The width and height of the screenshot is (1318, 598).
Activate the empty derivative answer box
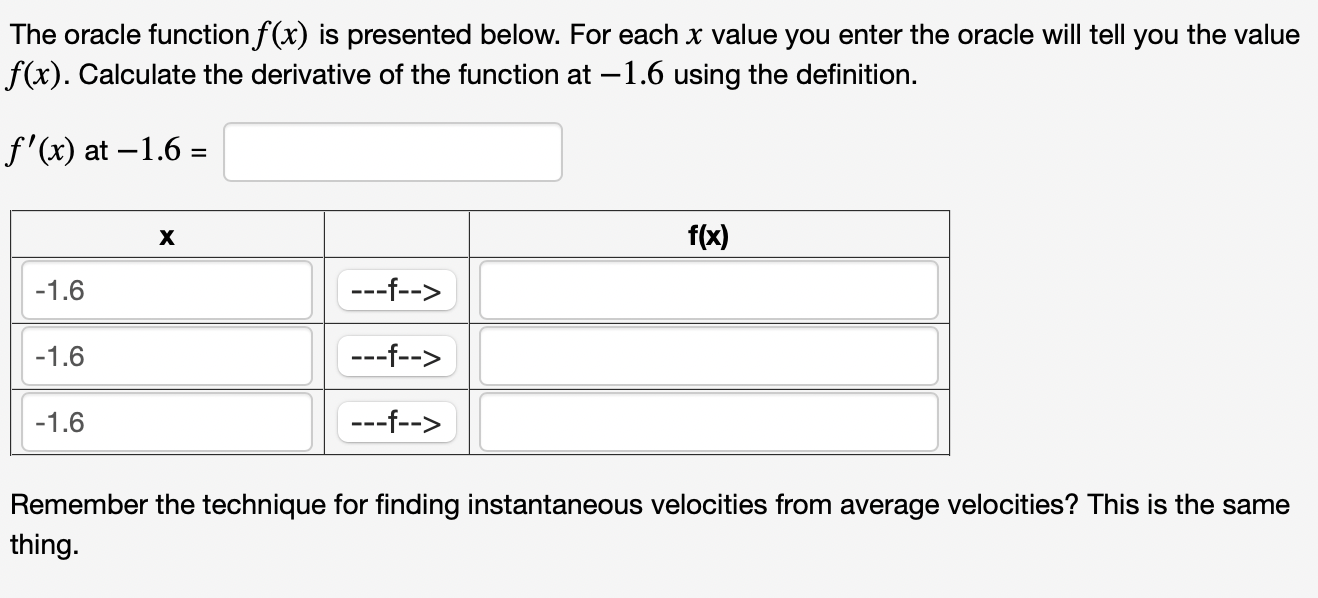pyautogui.click(x=392, y=151)
